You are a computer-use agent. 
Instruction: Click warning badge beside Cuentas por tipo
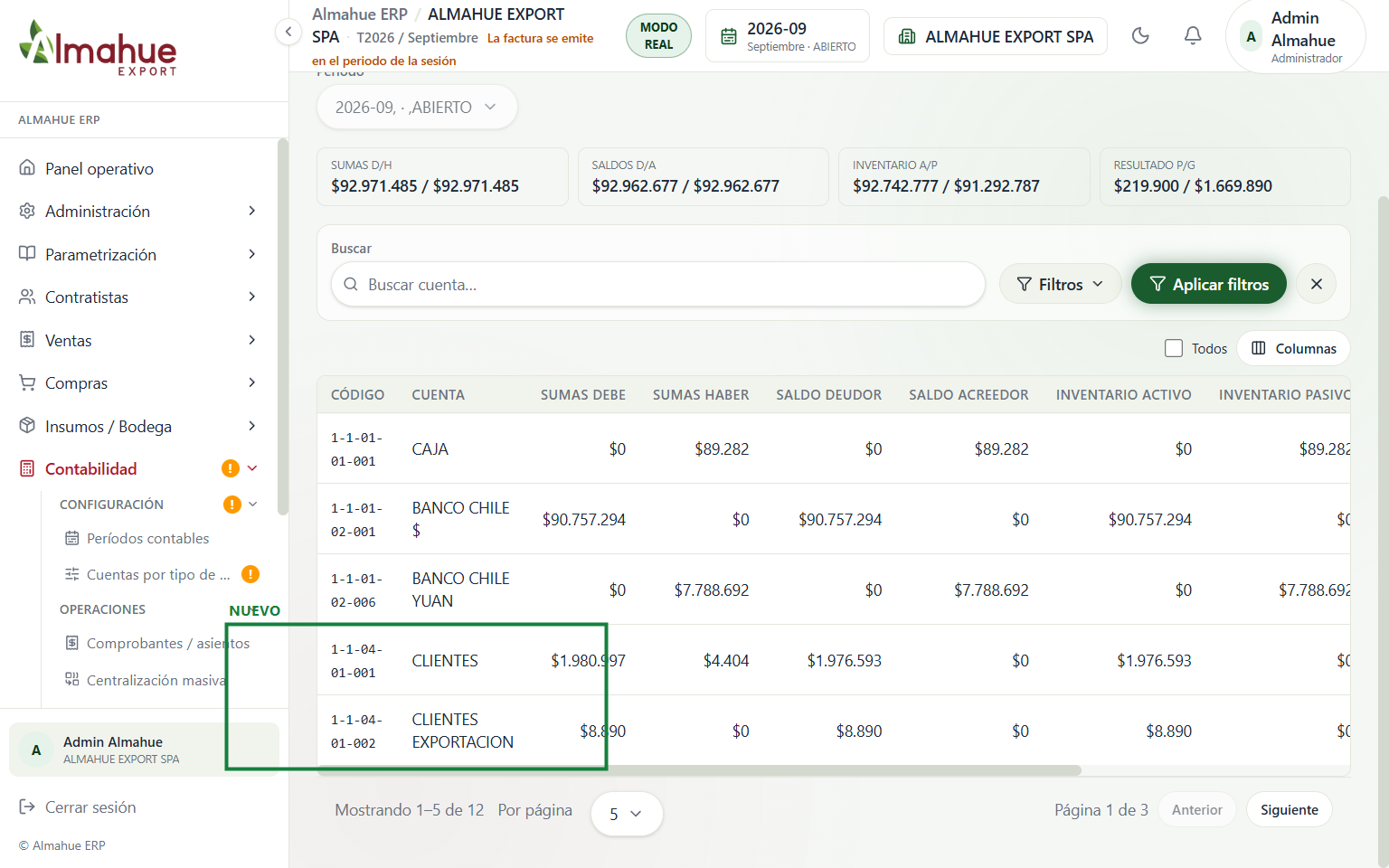pyautogui.click(x=250, y=574)
